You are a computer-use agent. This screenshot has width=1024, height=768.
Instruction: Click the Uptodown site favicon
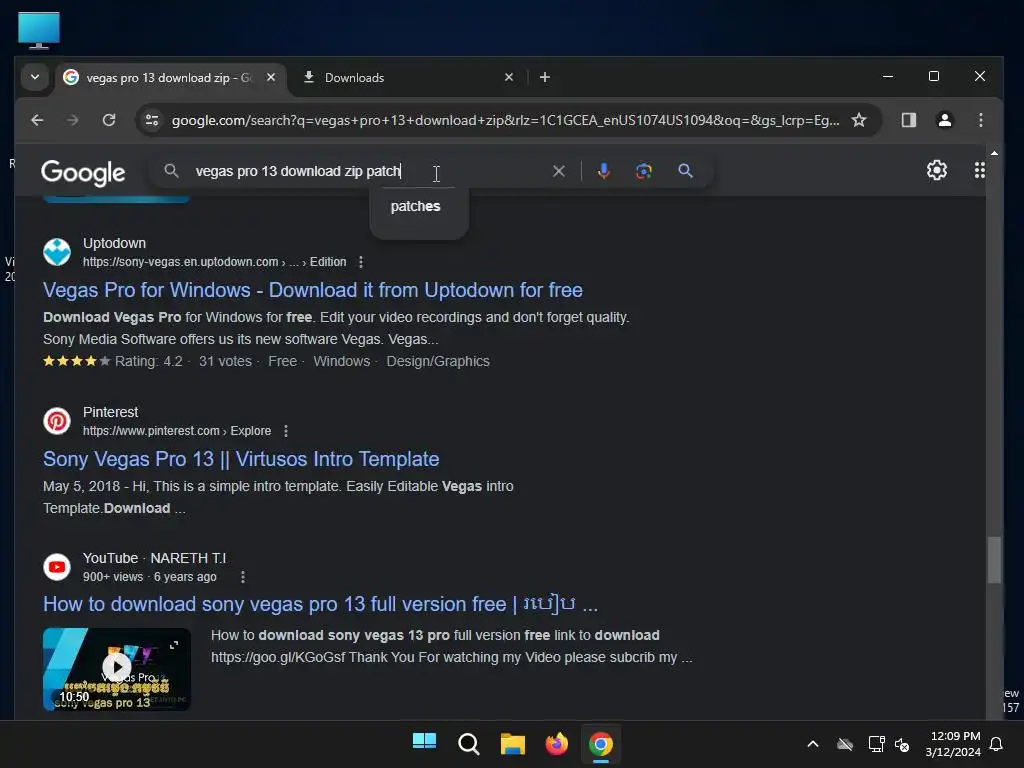(x=57, y=252)
